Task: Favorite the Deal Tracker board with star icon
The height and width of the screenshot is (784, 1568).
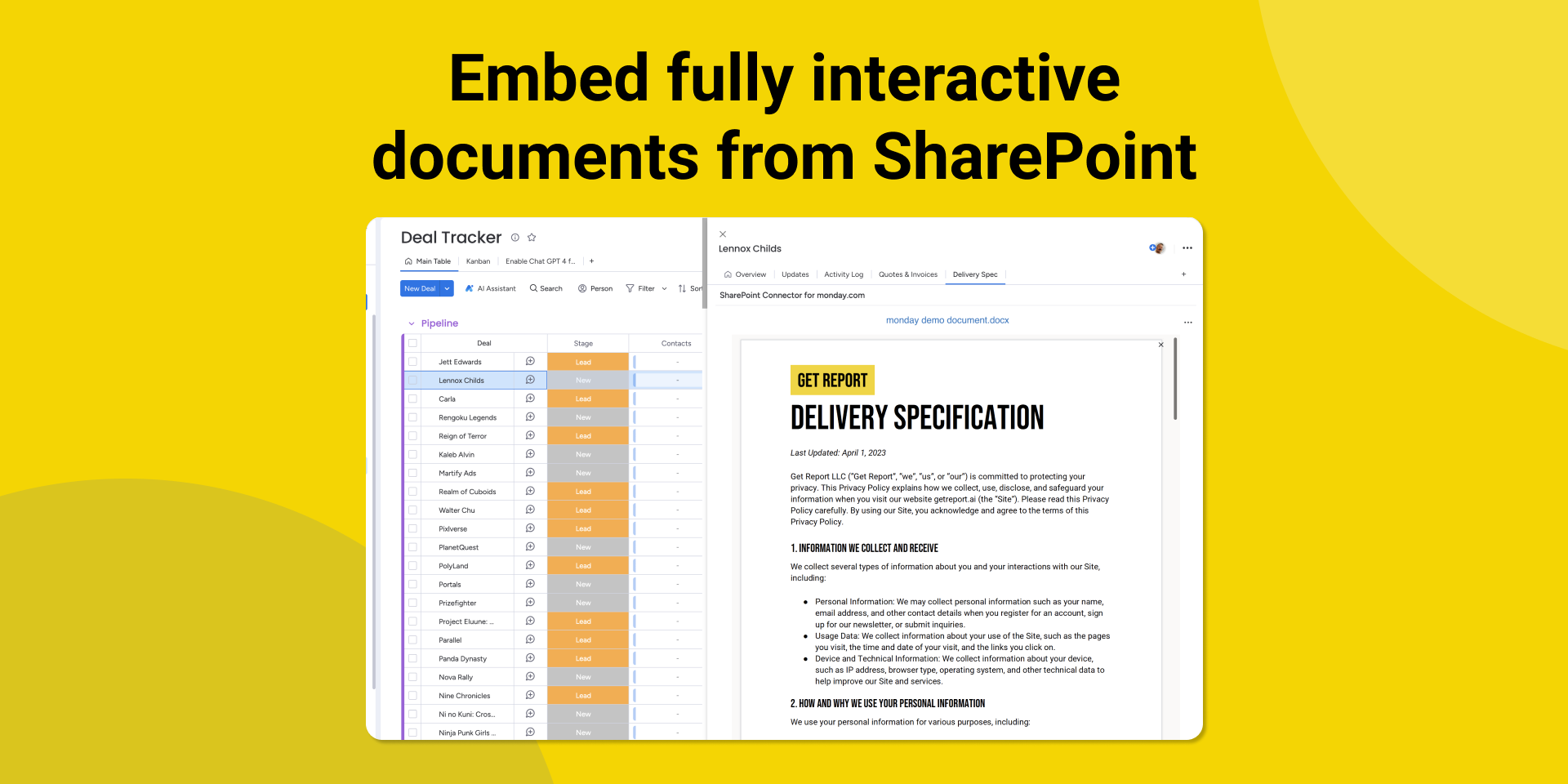Action: (532, 238)
